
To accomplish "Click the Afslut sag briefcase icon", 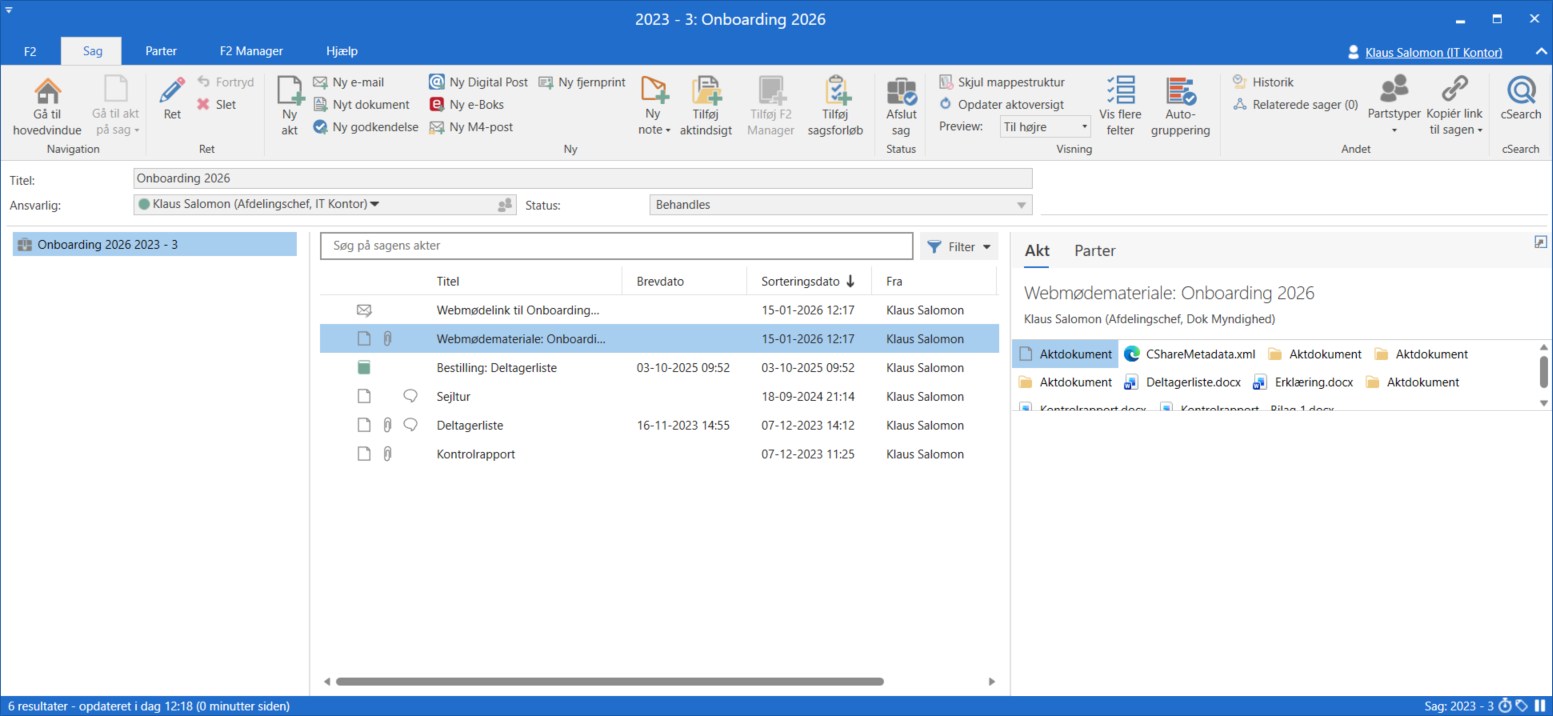I will coord(900,93).
